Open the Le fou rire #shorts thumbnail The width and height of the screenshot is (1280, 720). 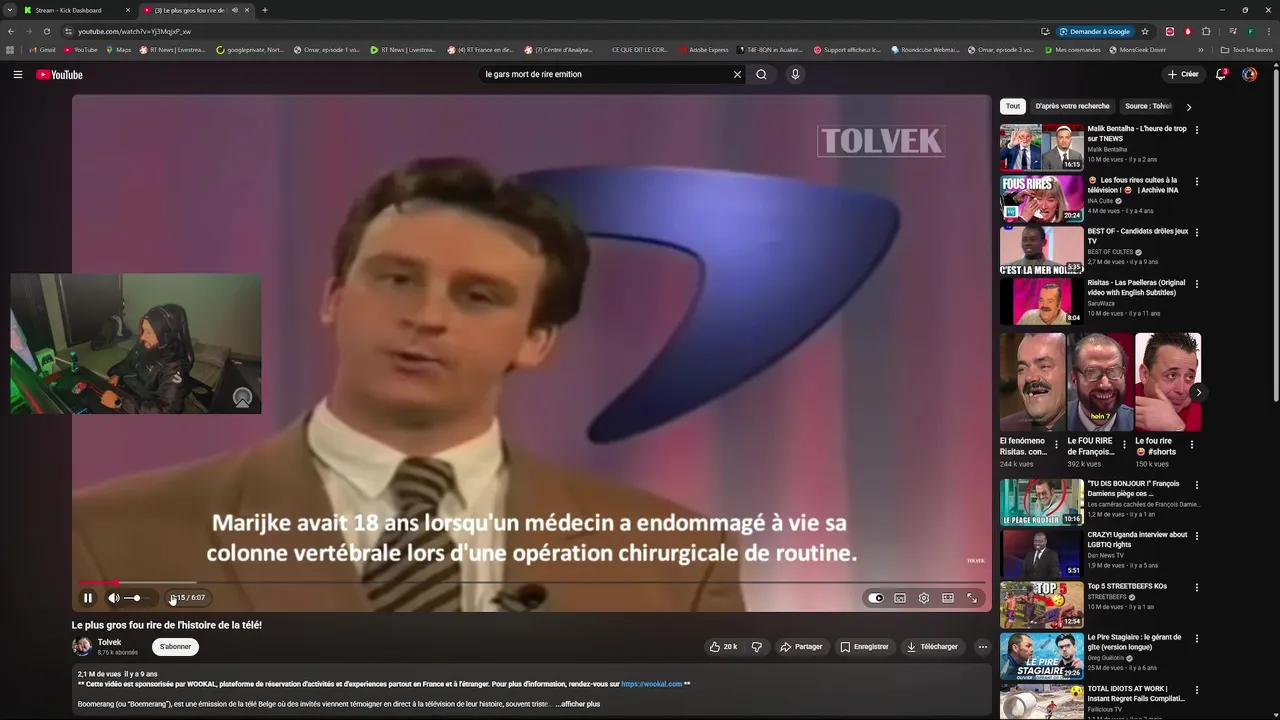tap(1168, 382)
